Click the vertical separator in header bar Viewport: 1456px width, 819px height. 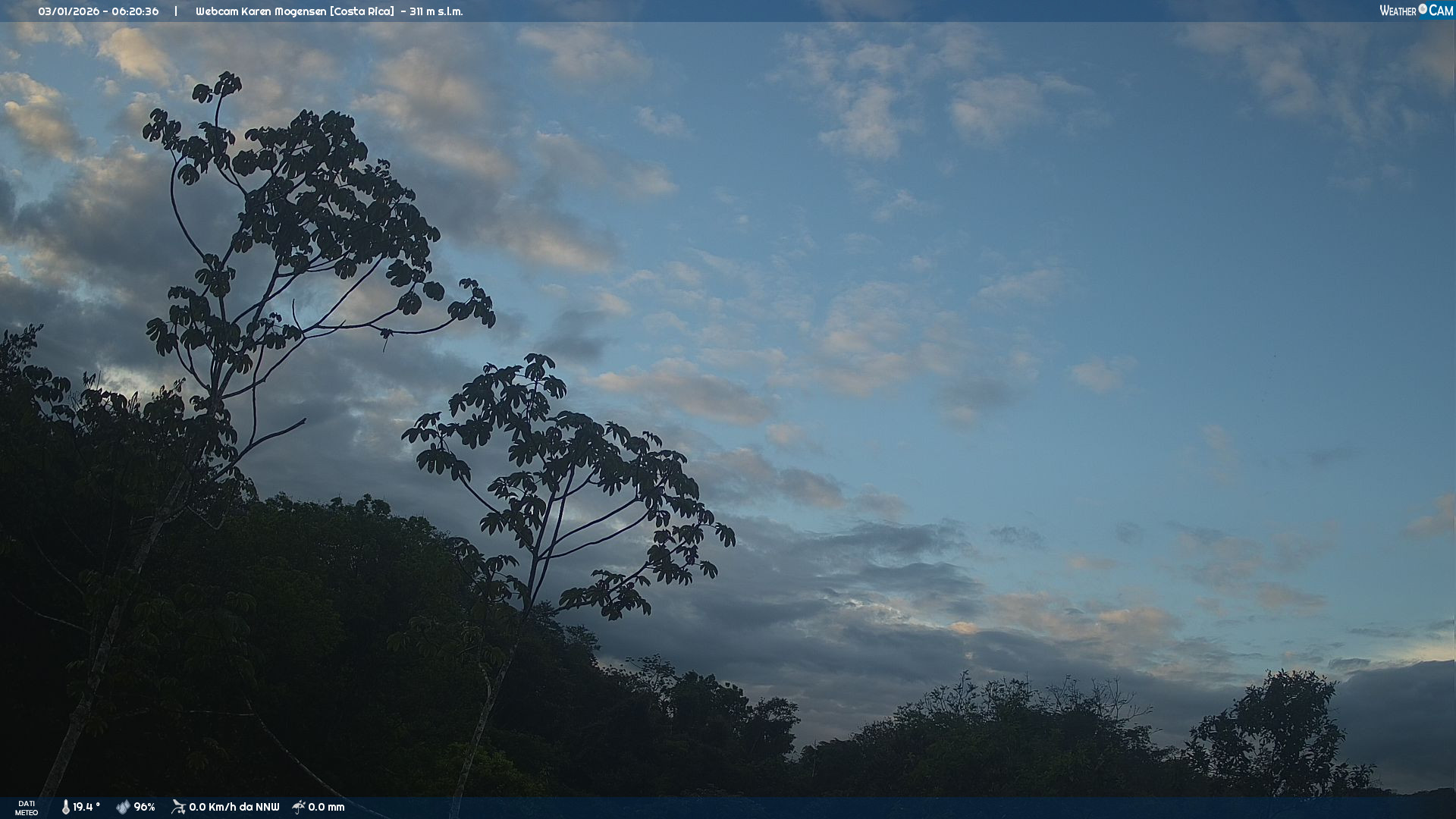pos(176,11)
